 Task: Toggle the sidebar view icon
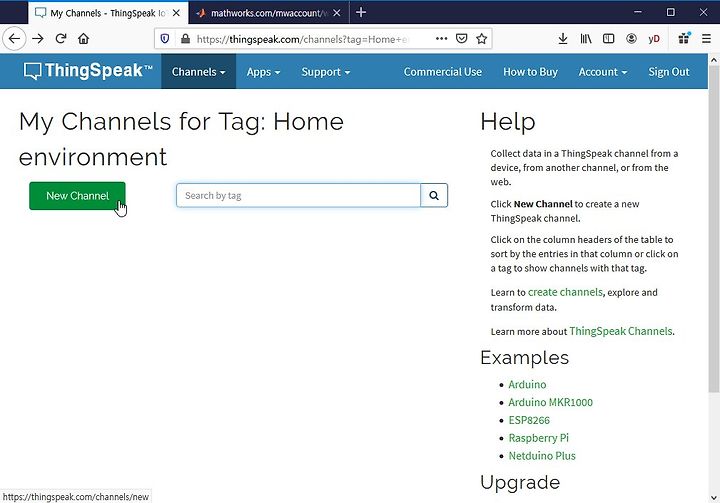(608, 39)
